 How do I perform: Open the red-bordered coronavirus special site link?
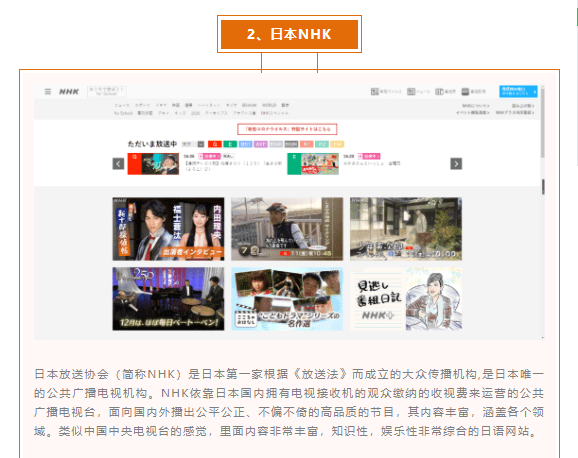coord(287,129)
